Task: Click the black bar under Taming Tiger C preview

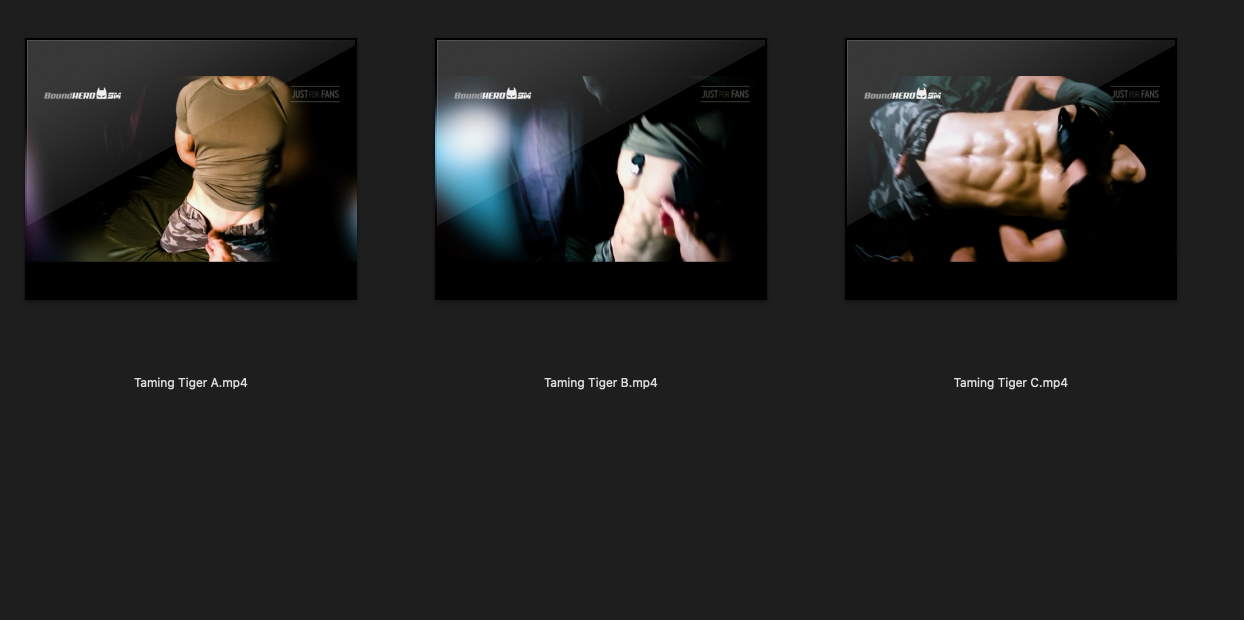Action: (1010, 280)
